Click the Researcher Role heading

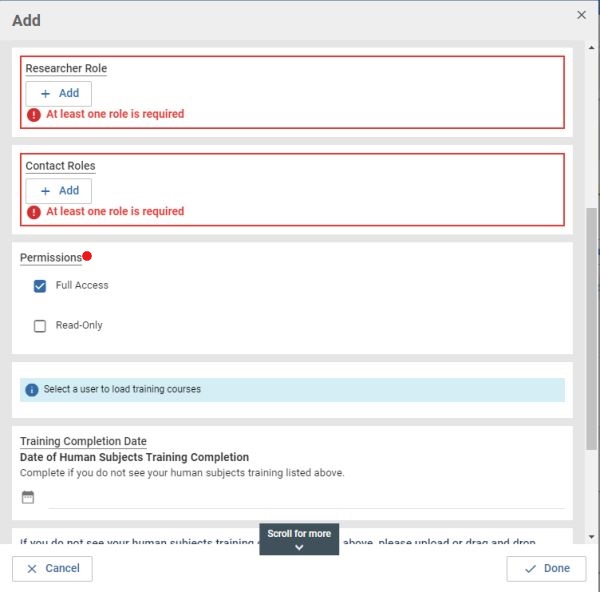66,69
